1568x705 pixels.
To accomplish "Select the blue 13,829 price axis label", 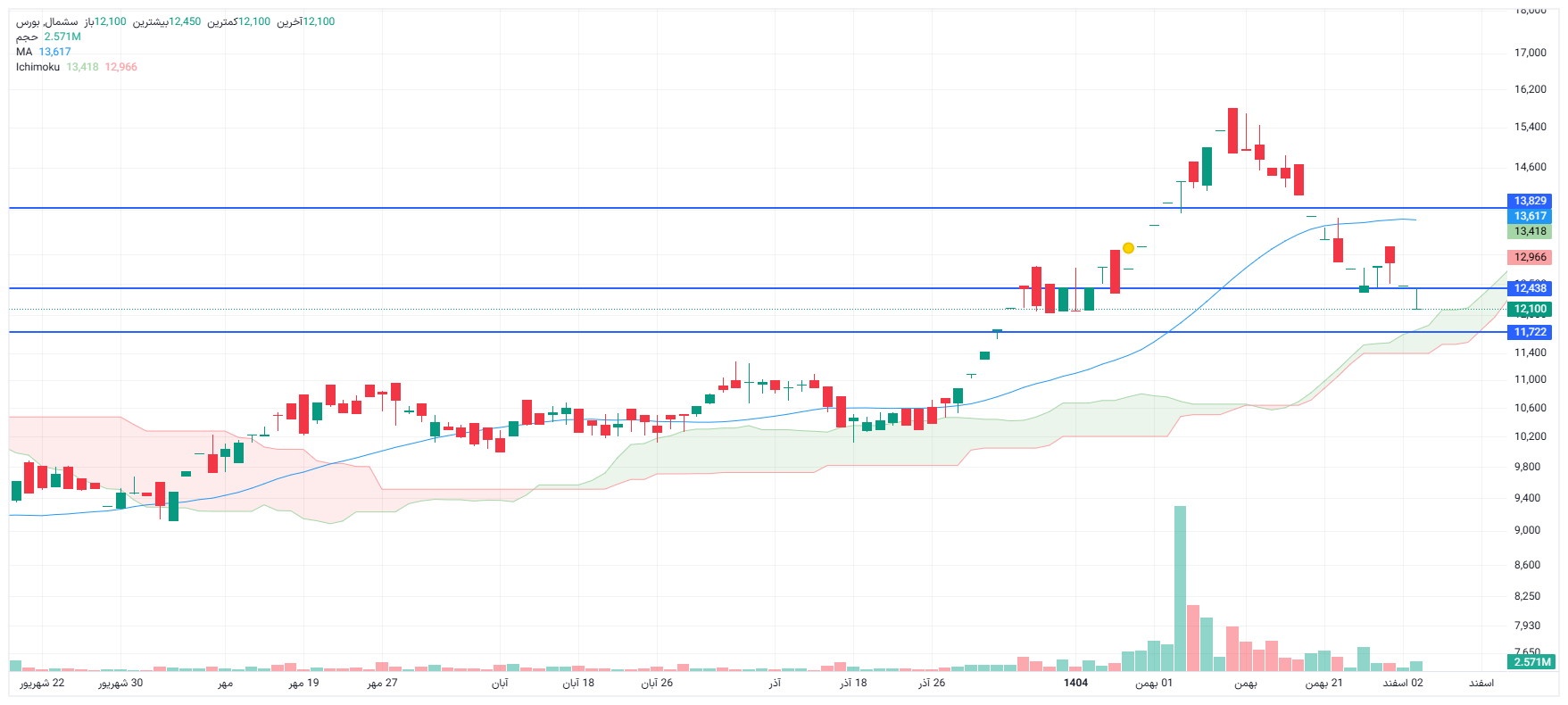I will pos(1530,201).
